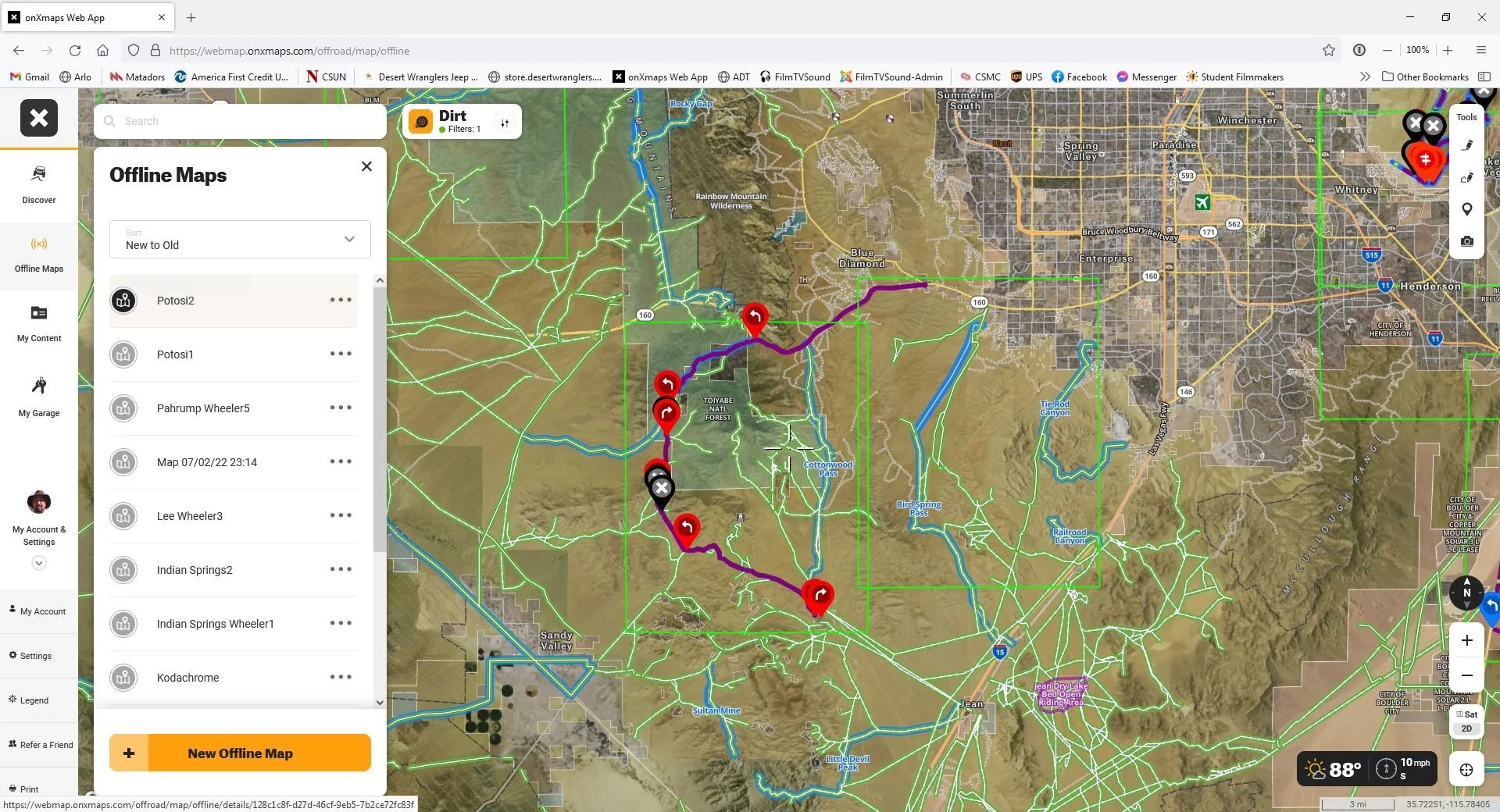Open the options menu for Map 07/02/22 23:14
The width and height of the screenshot is (1500, 812).
coord(341,461)
